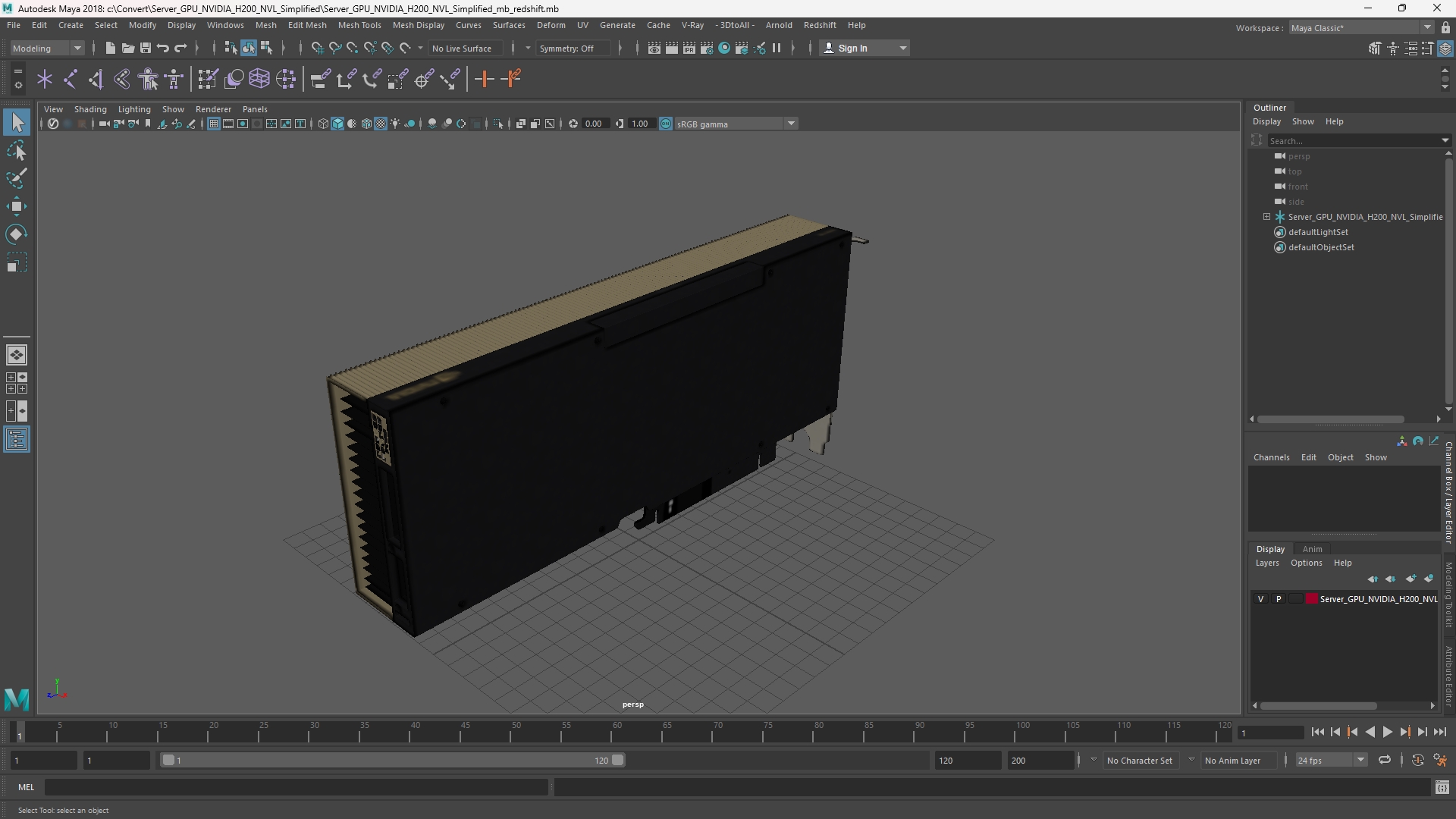Click the Create Cluster shelf icon
This screenshot has height=819, width=1456.
286,79
